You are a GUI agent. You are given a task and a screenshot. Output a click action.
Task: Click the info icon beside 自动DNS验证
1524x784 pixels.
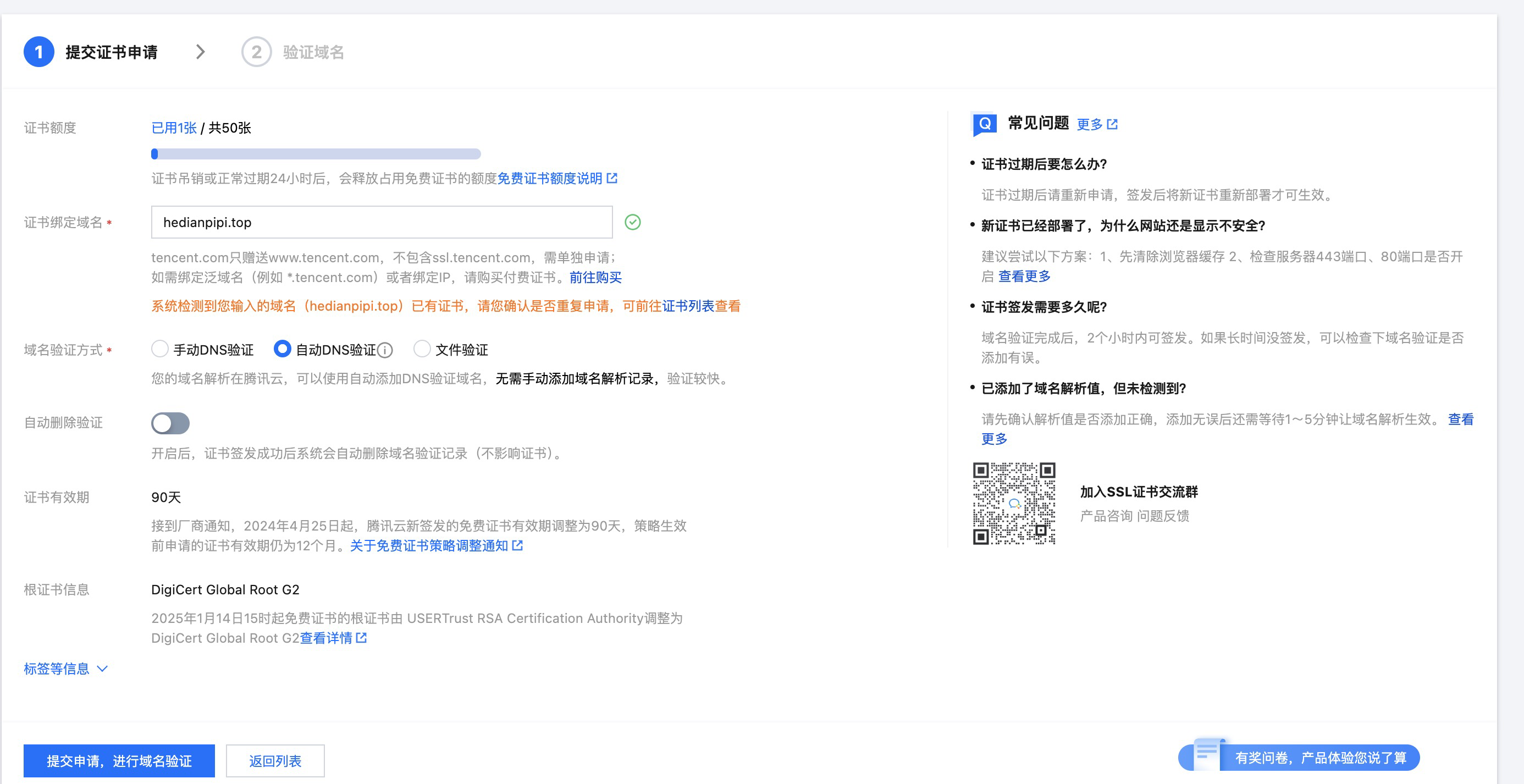pyautogui.click(x=385, y=350)
